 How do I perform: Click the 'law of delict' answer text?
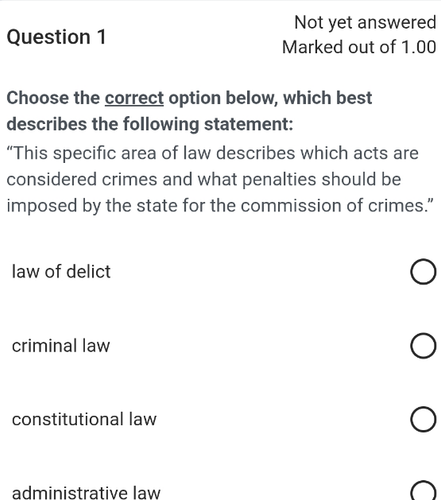61,271
